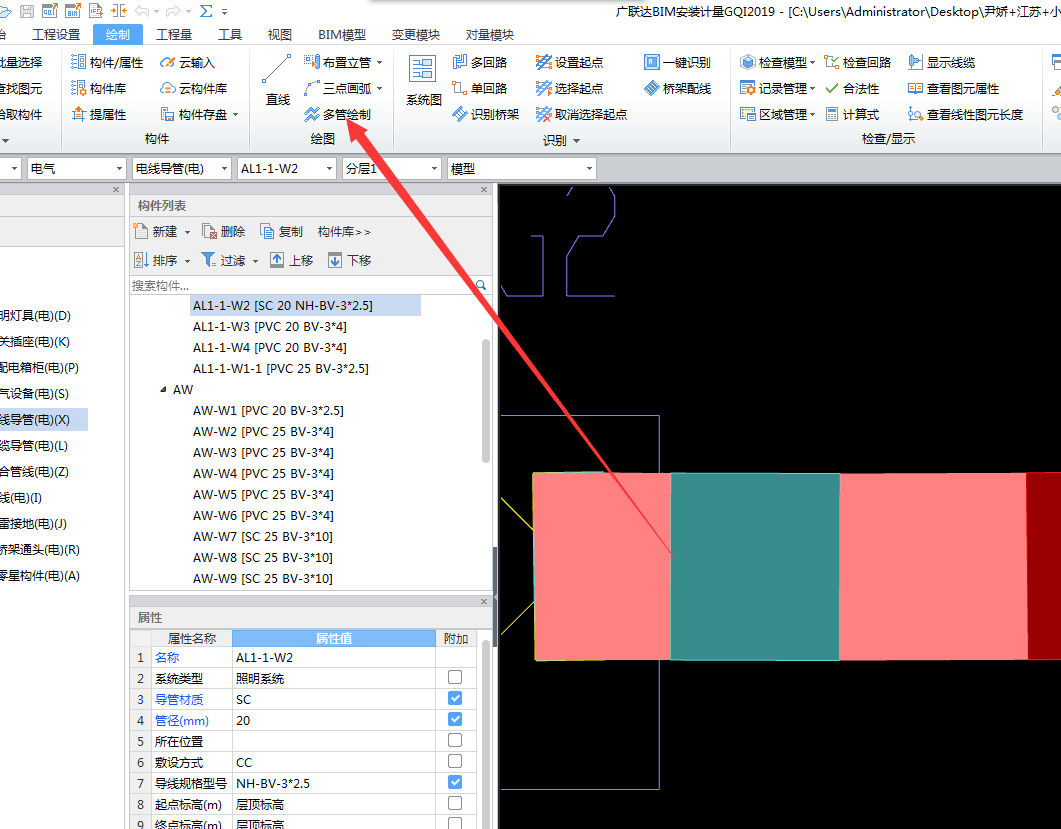Open the 电气 discipline dropdown

(x=76, y=169)
